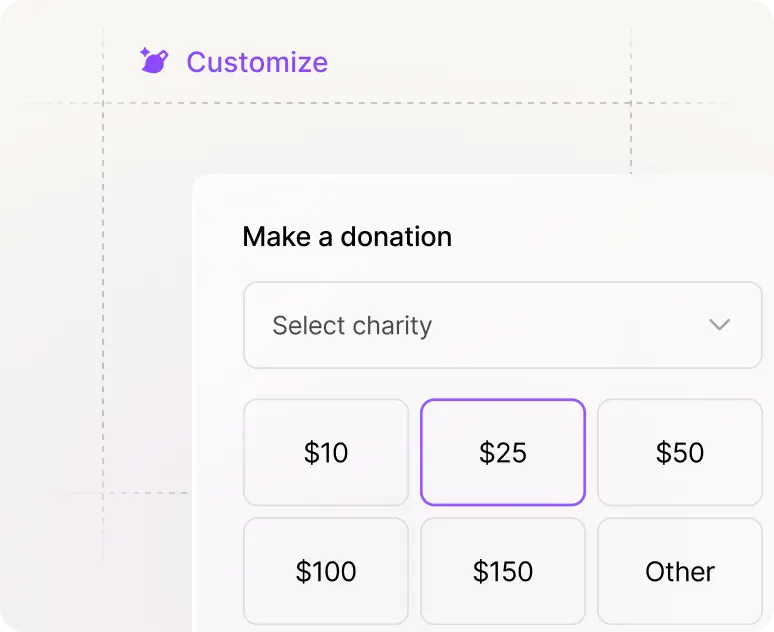Click the Select charity placeholder text
Image resolution: width=774 pixels, height=632 pixels.
352,325
